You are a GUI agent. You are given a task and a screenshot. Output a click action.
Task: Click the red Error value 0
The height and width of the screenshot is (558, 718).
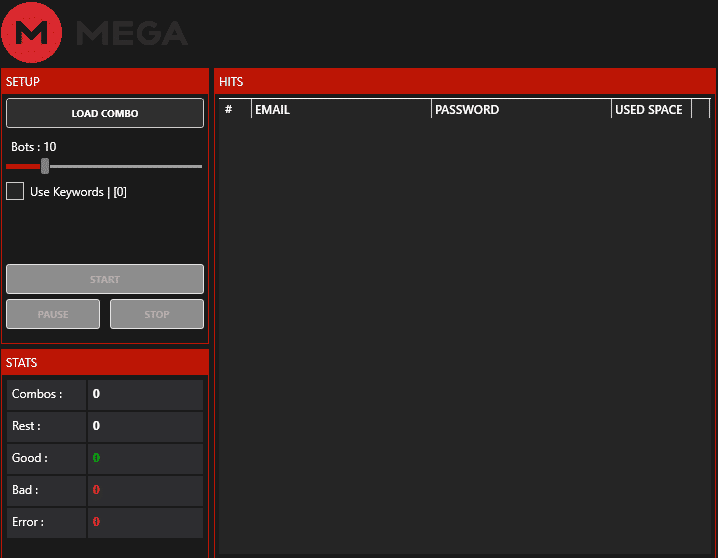click(x=96, y=522)
